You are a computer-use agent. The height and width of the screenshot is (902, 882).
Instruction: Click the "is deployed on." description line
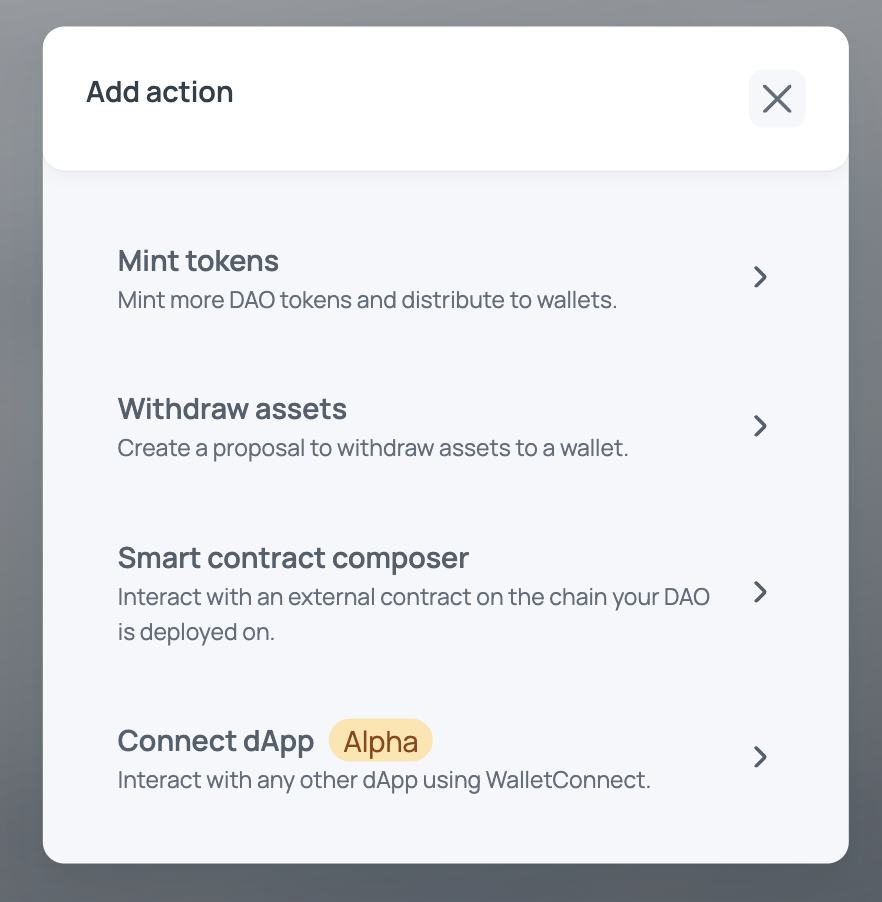coord(196,632)
